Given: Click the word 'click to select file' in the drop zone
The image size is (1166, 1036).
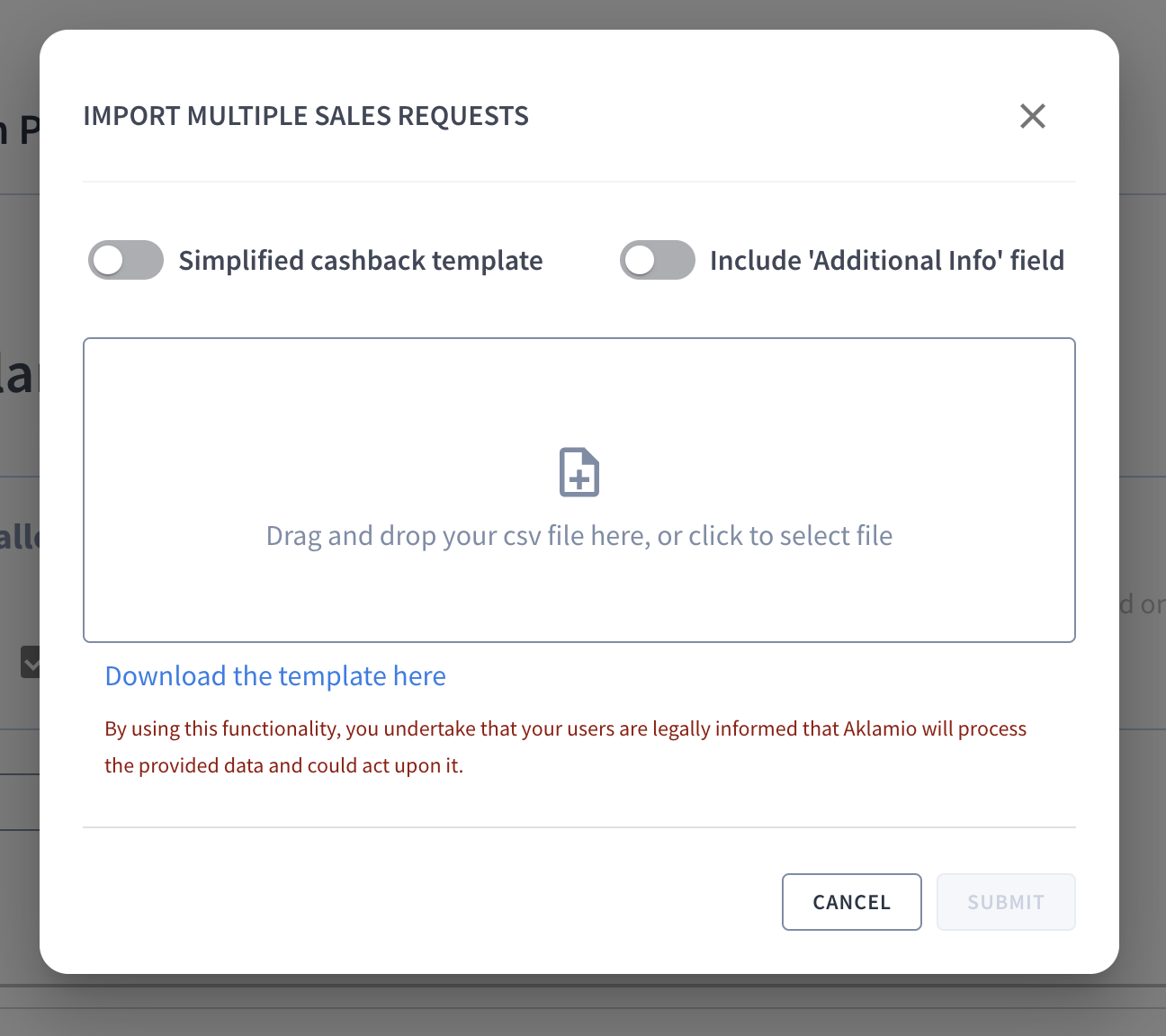Looking at the screenshot, I should 790,536.
